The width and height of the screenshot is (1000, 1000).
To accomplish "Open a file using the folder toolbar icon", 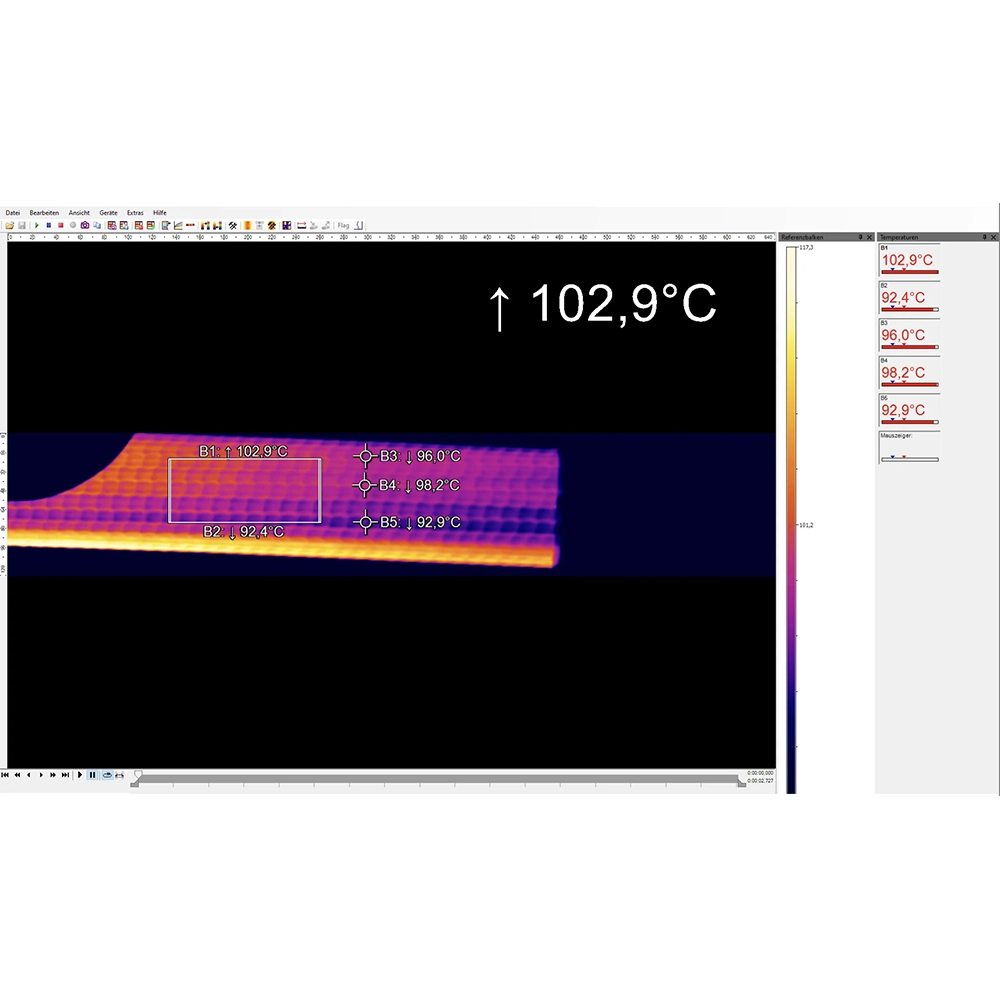I will click(x=10, y=226).
